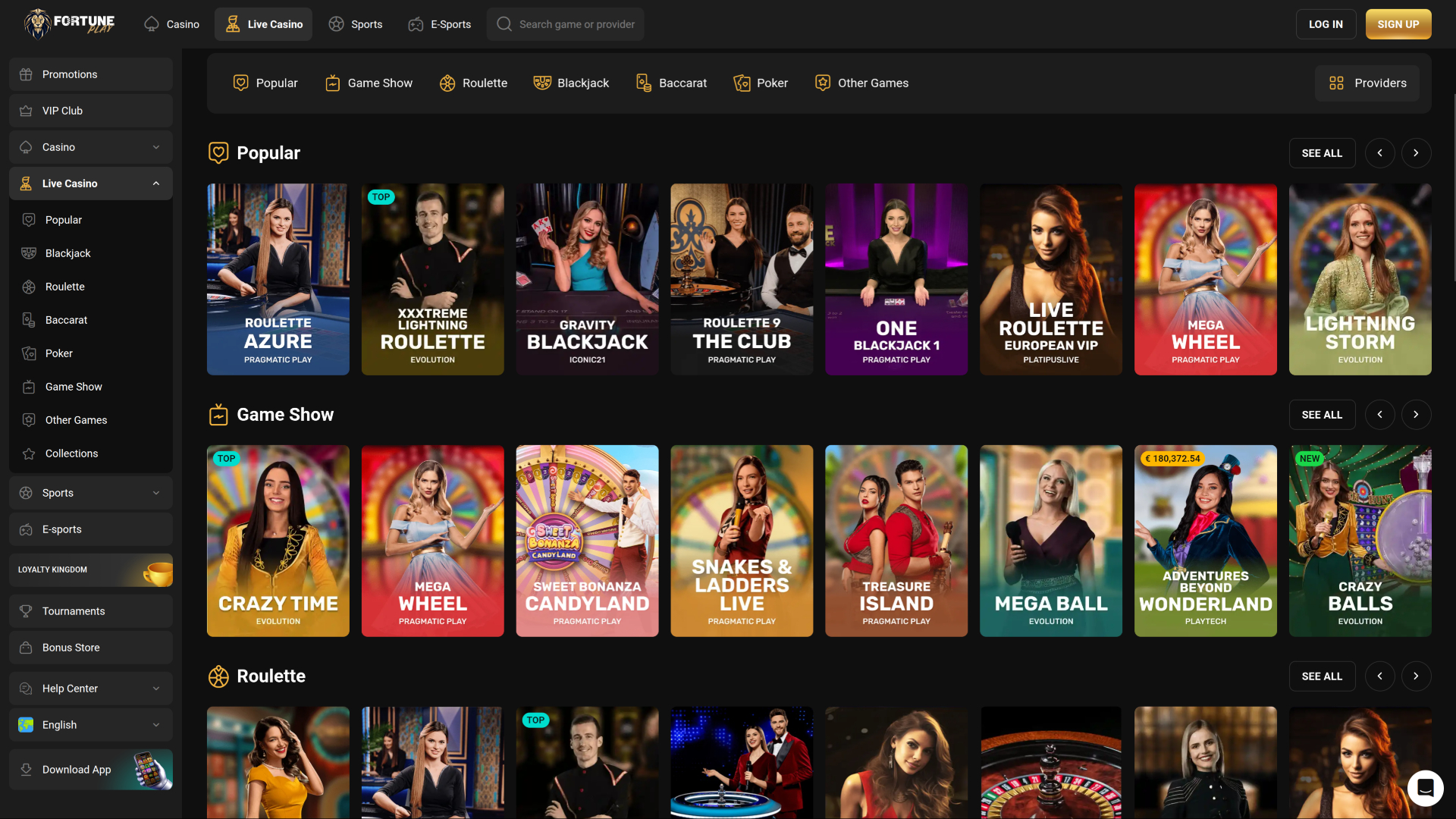This screenshot has width=1456, height=819.
Task: Click SEE ALL next to Game Show
Action: [1322, 415]
